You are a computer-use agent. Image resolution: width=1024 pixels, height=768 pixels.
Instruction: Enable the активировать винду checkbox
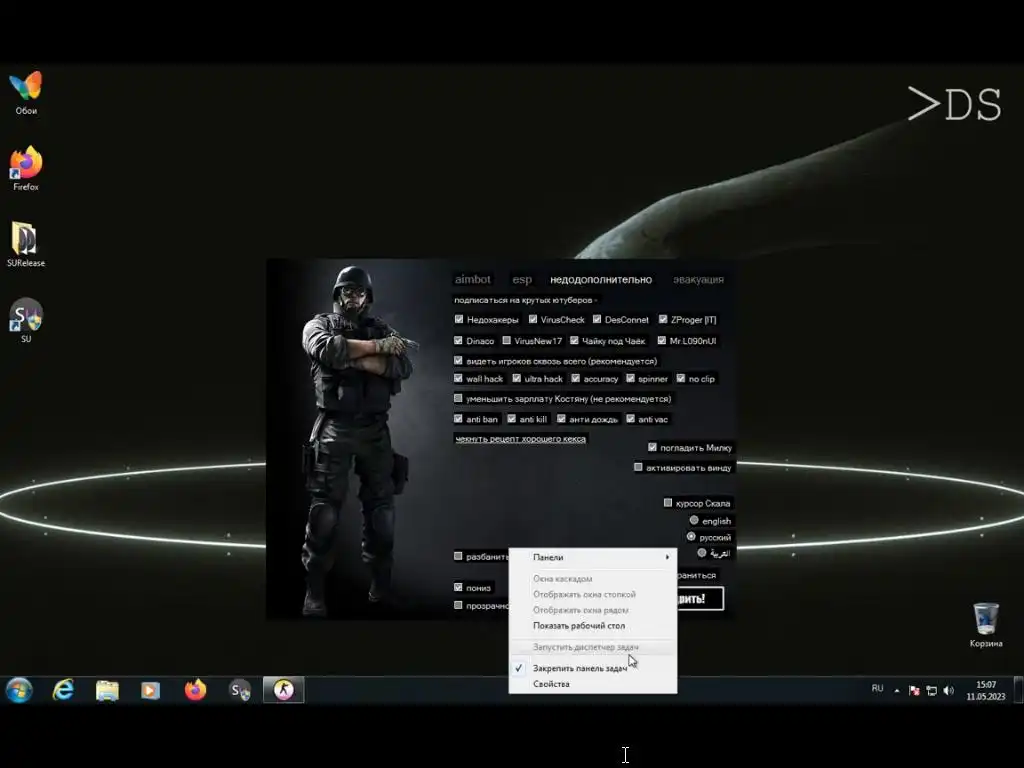pos(638,468)
